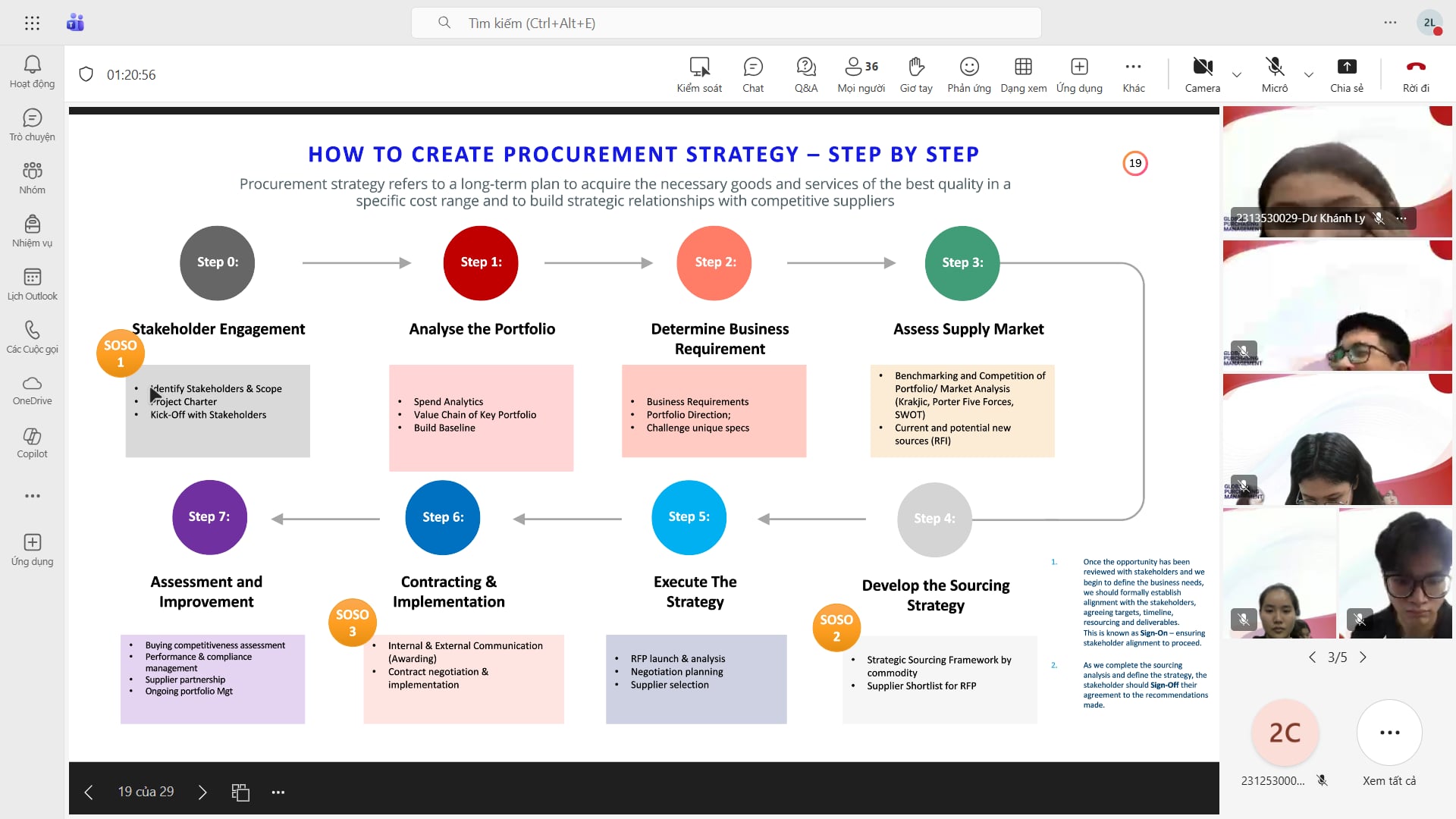This screenshot has height=819, width=1456.
Task: Unmute the Micrô microphone
Action: coord(1274,74)
